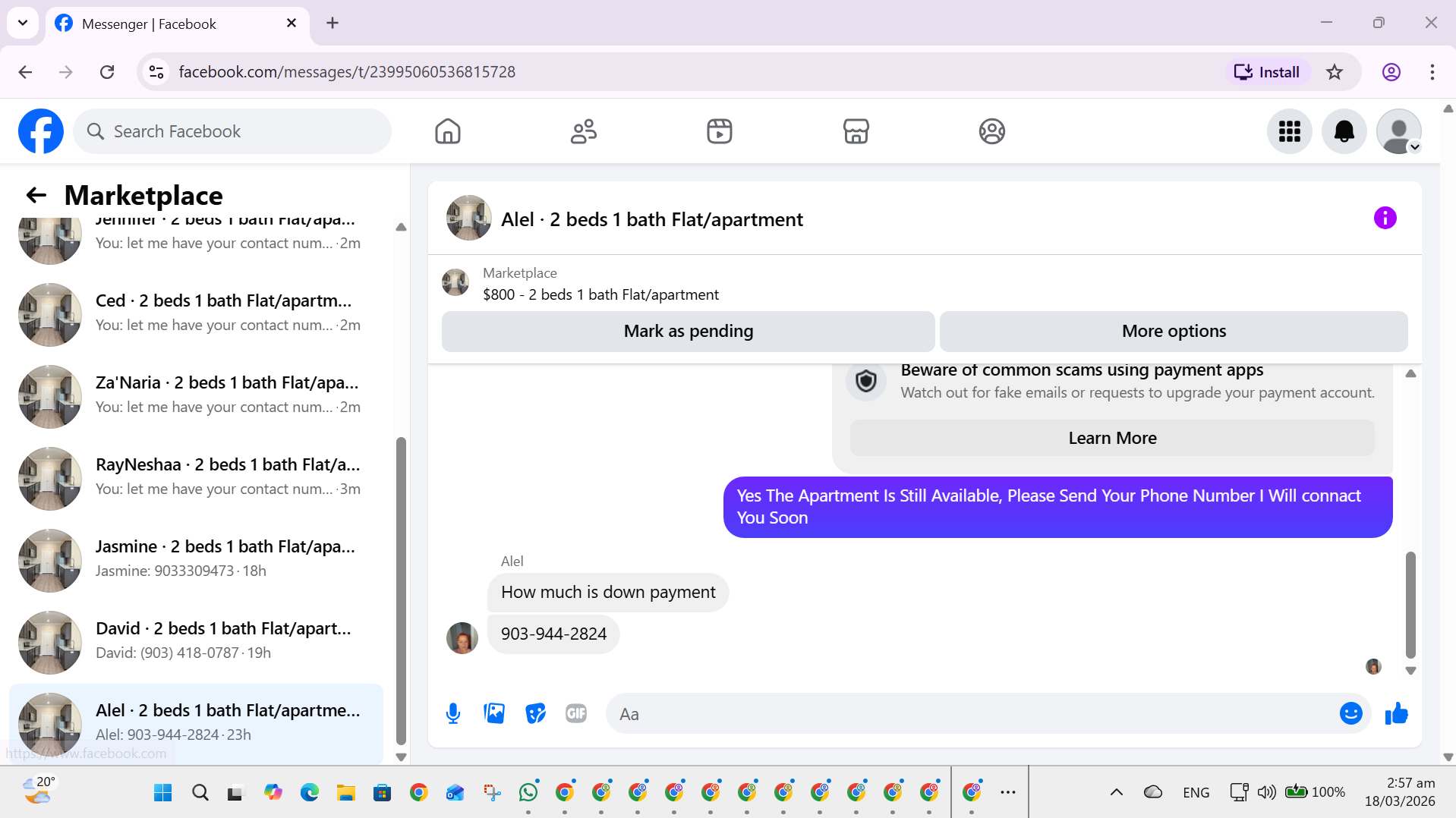
Task: Open the account profile menu
Action: 1399,131
